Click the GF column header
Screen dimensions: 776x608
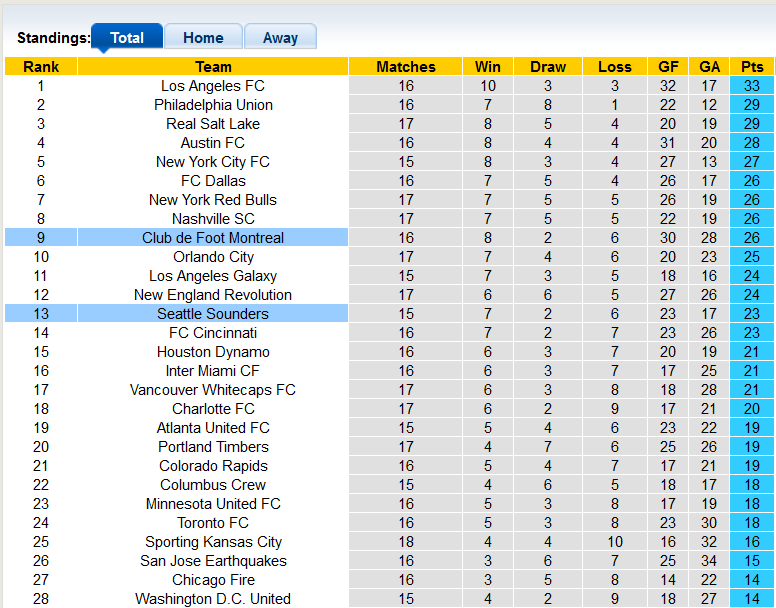(x=668, y=67)
